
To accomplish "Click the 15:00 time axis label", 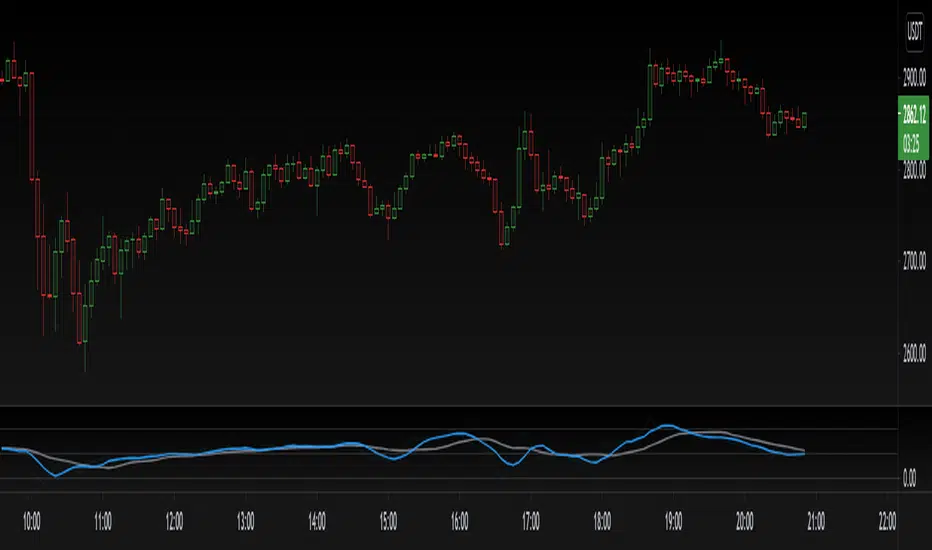I will tap(388, 521).
